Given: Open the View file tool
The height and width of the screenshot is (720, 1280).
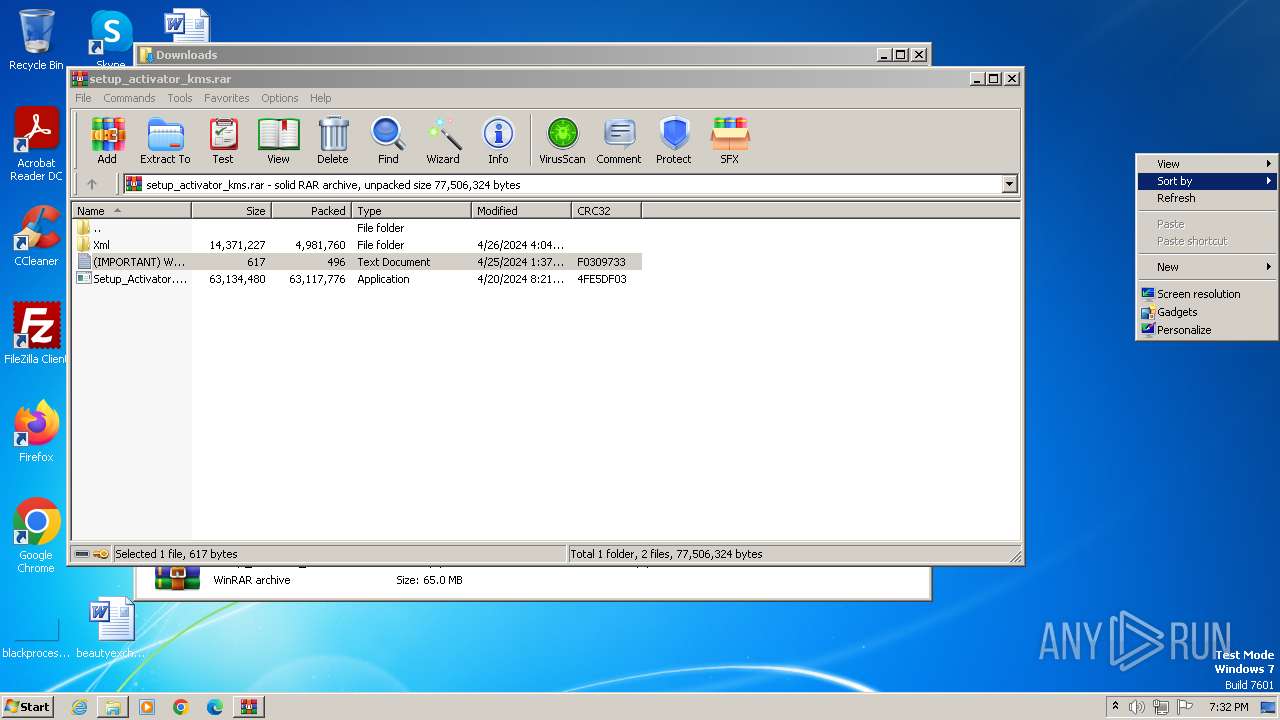Looking at the screenshot, I should pos(278,140).
